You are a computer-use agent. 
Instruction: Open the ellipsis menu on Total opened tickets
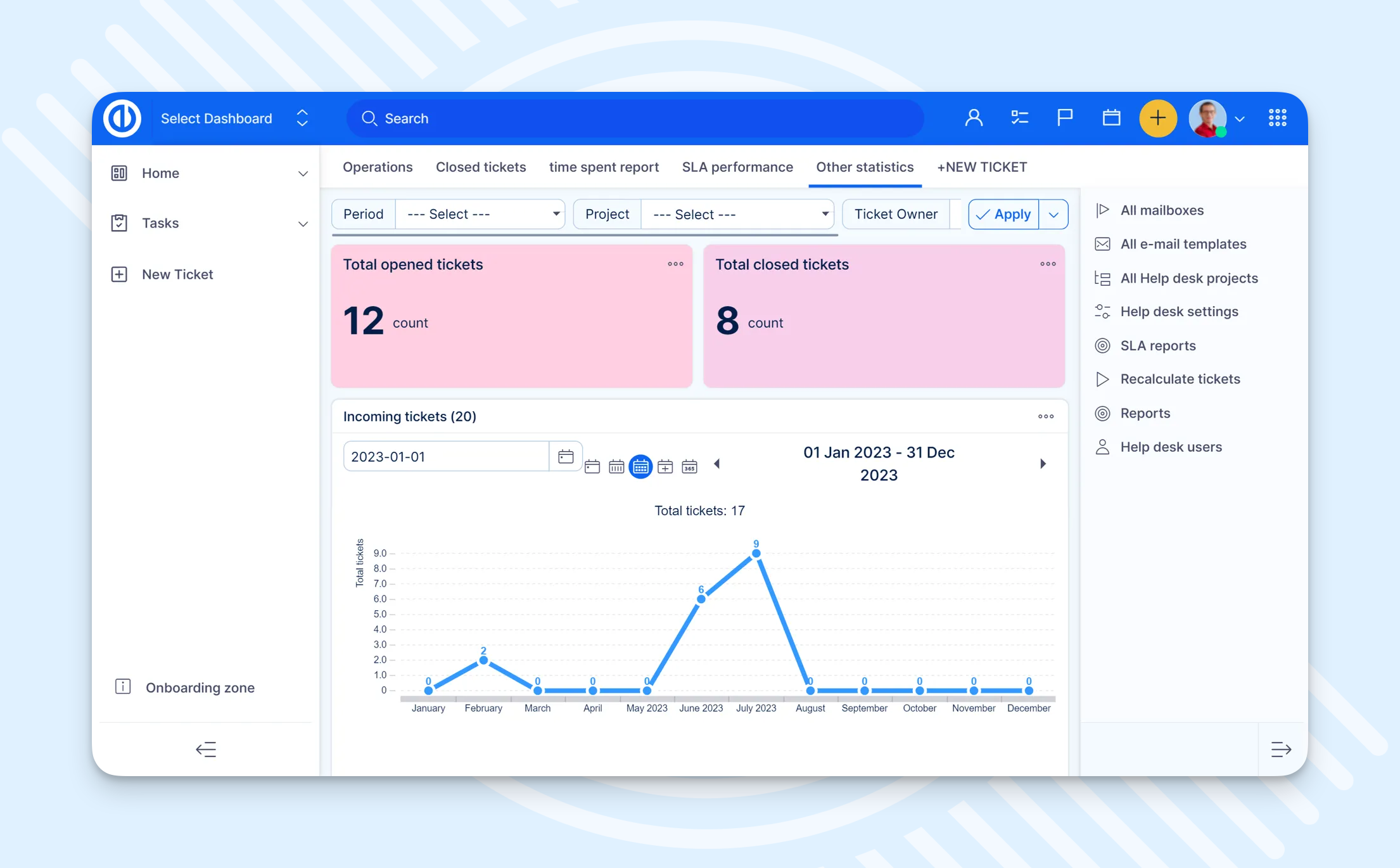tap(675, 264)
